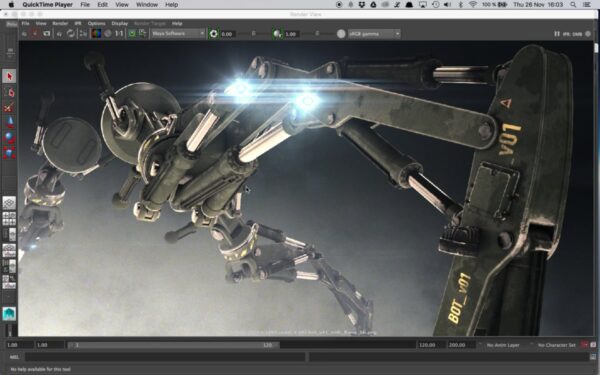Open the Apple menu
This screenshot has height=375, width=600.
11,5
